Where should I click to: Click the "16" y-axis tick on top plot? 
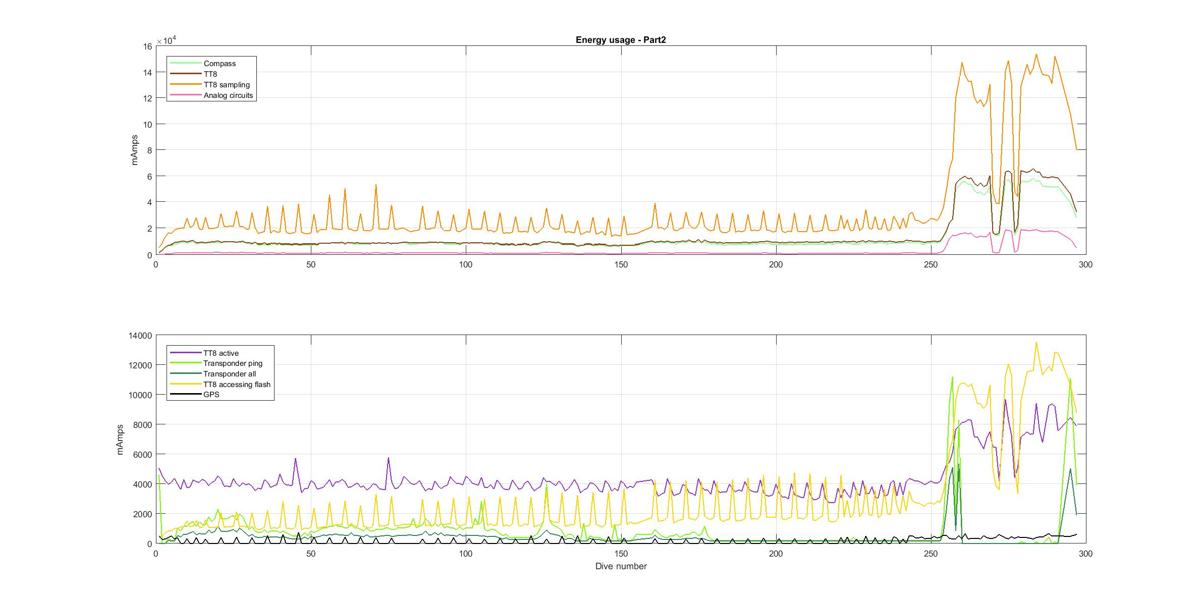tap(146, 46)
